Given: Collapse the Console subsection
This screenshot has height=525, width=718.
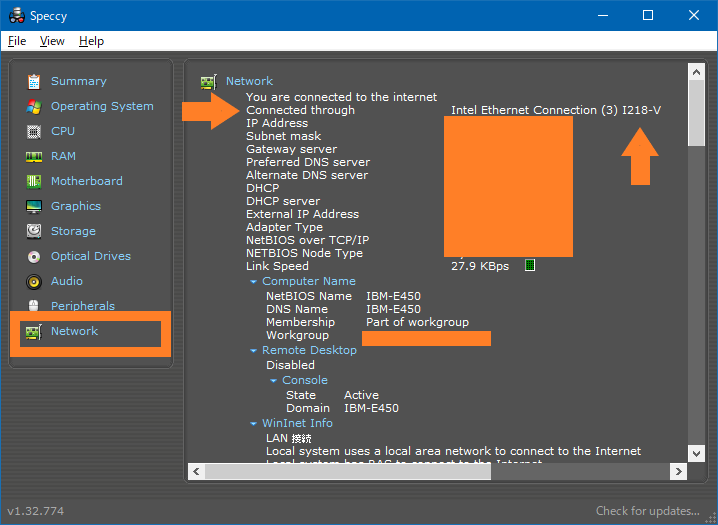Looking at the screenshot, I should [x=273, y=381].
